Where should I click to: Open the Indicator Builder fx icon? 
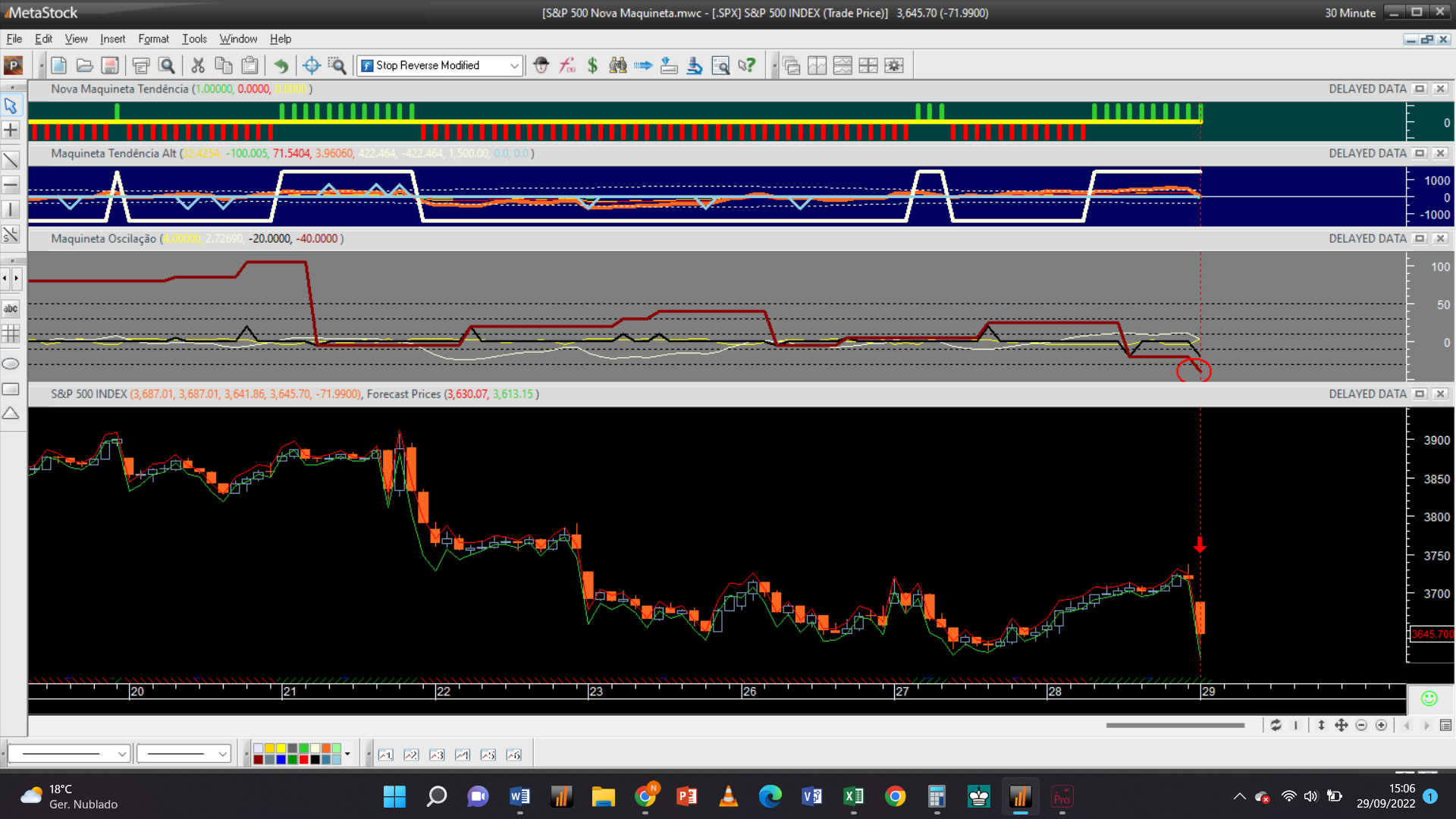pyautogui.click(x=566, y=65)
